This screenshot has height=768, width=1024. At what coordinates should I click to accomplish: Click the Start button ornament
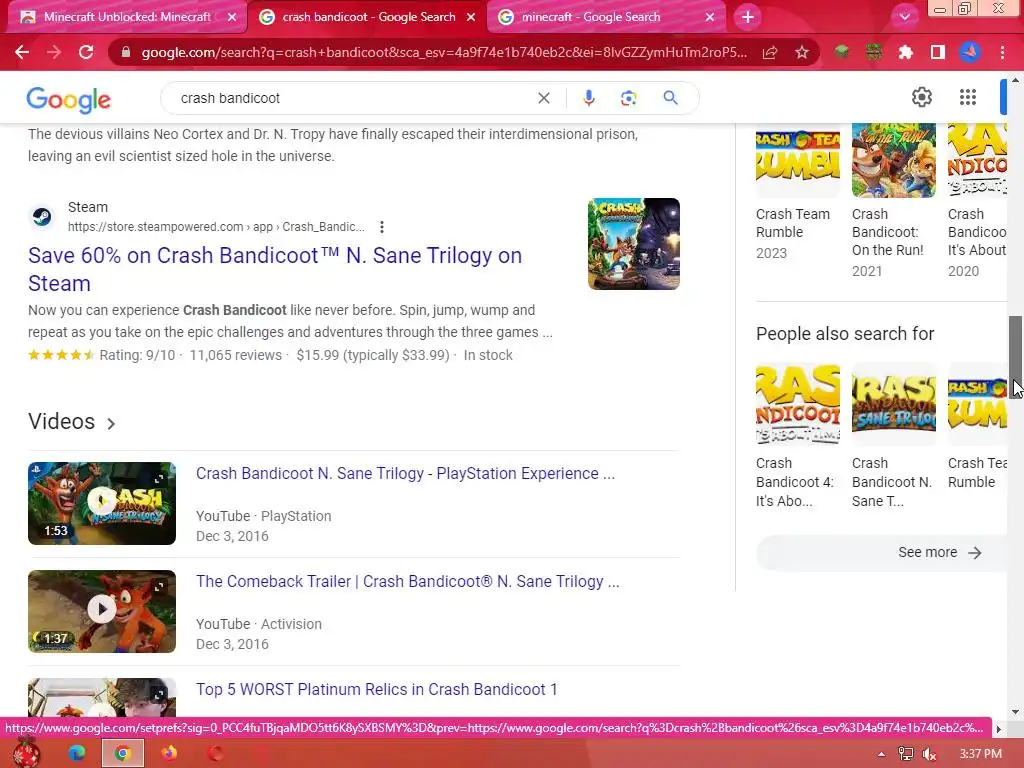click(x=25, y=752)
